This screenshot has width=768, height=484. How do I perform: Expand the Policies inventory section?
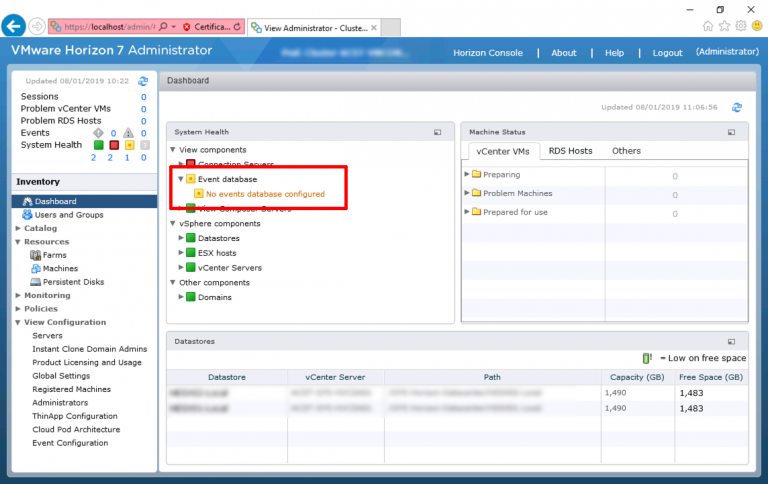(x=18, y=309)
